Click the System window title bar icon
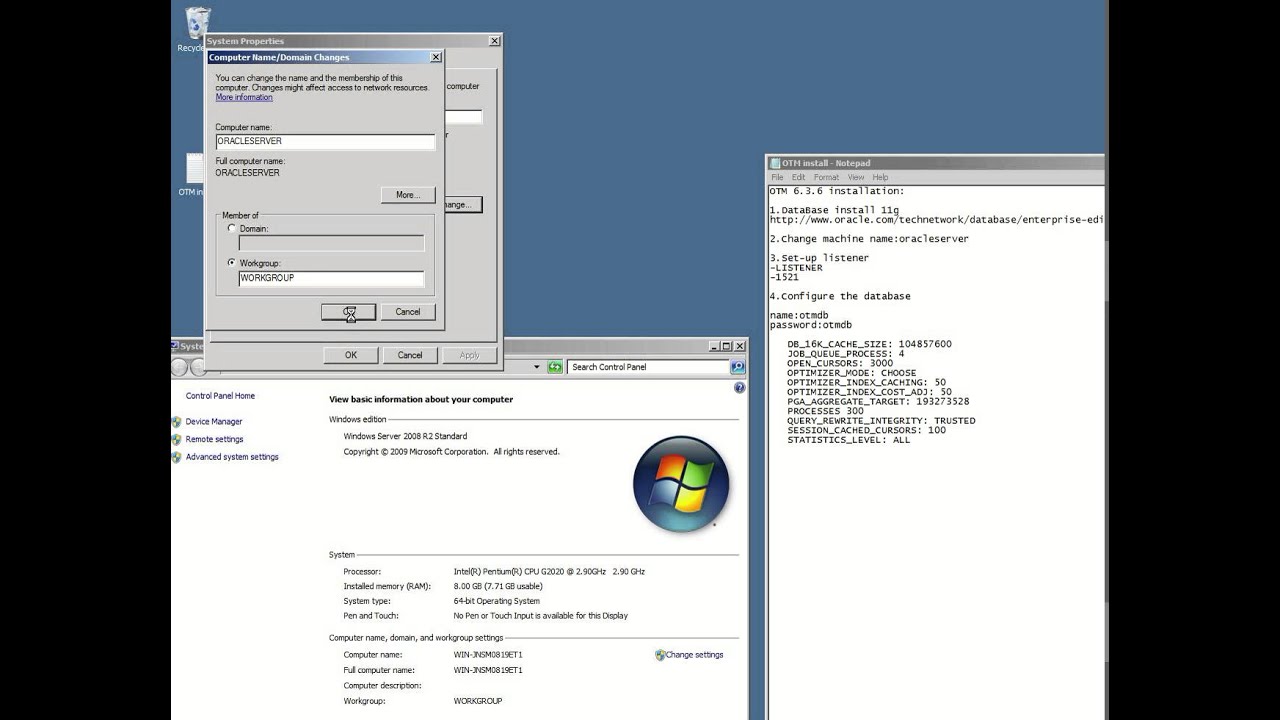Viewport: 1280px width, 720px height. pyautogui.click(x=176, y=346)
